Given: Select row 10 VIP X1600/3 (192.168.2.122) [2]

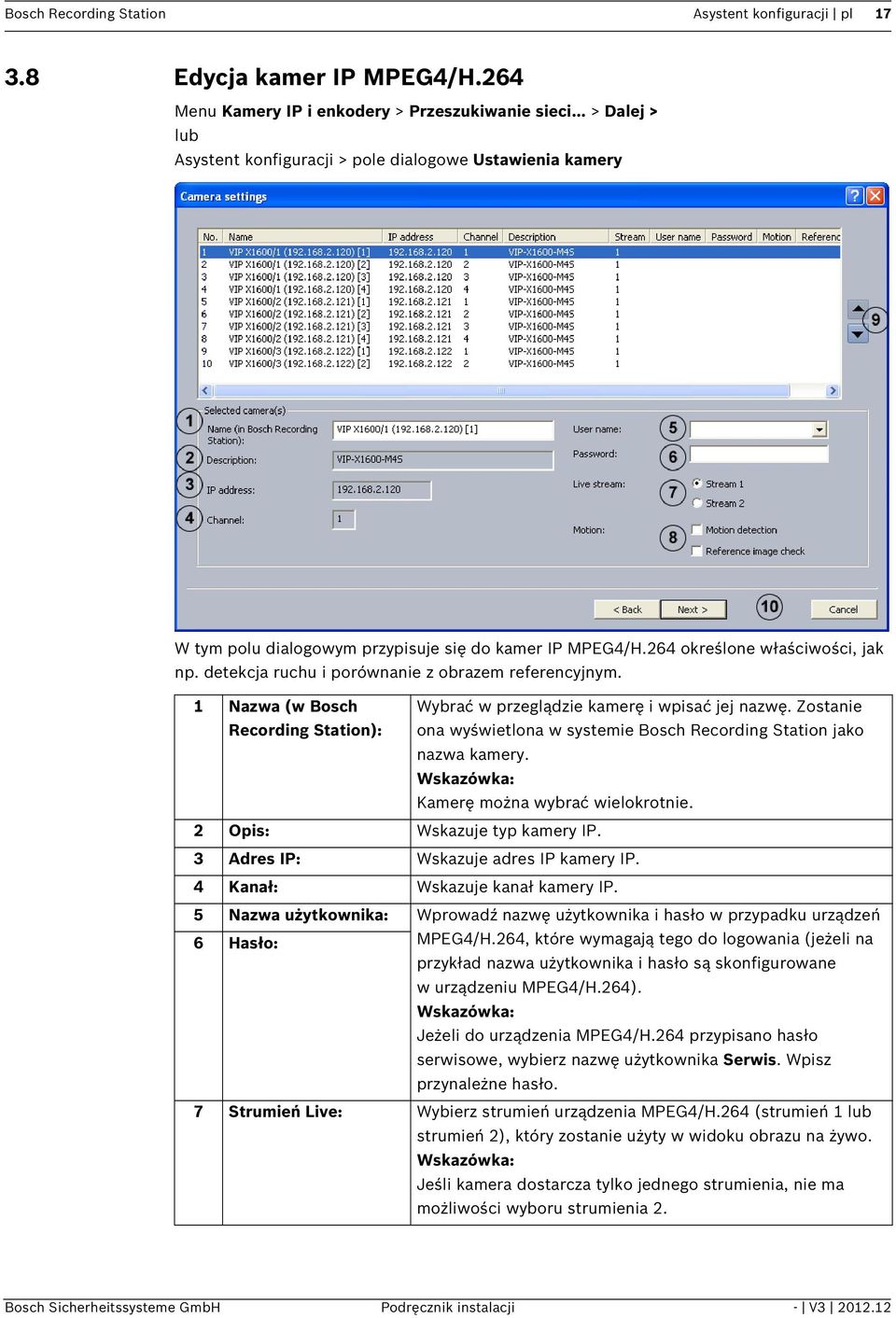Looking at the screenshot, I should [520, 364].
